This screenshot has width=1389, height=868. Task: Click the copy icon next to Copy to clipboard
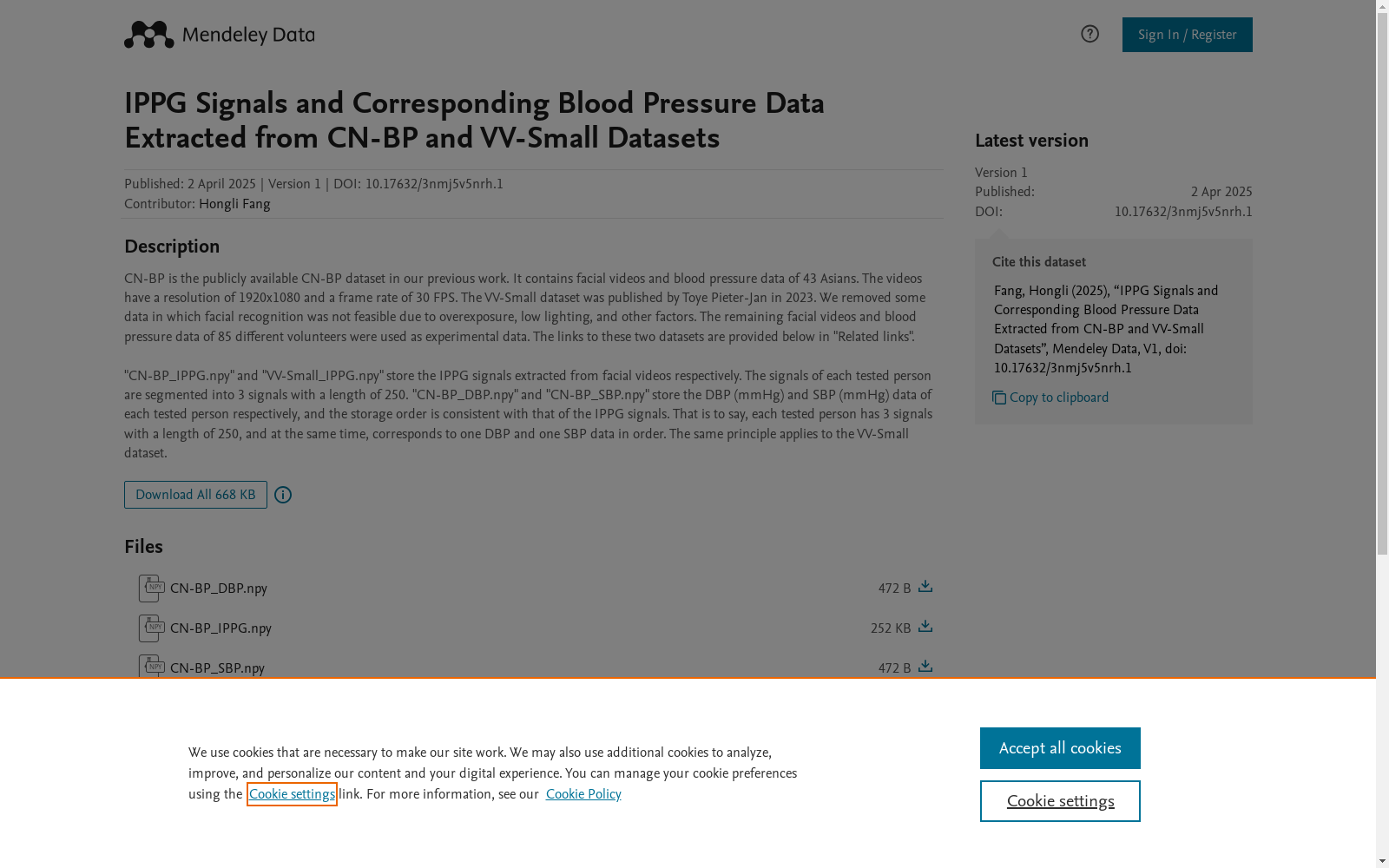pyautogui.click(x=999, y=398)
